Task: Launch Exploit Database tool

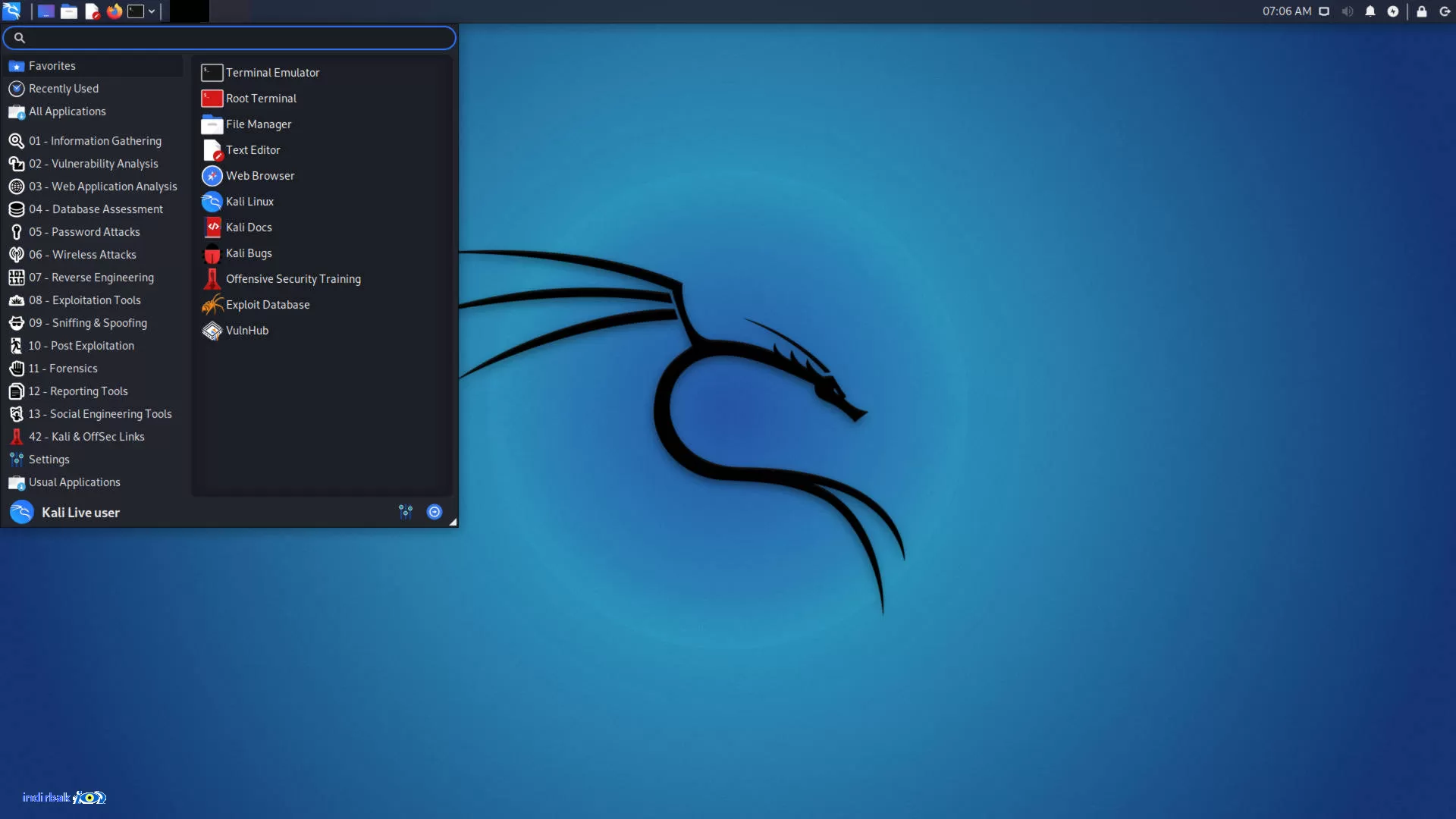Action: point(268,304)
